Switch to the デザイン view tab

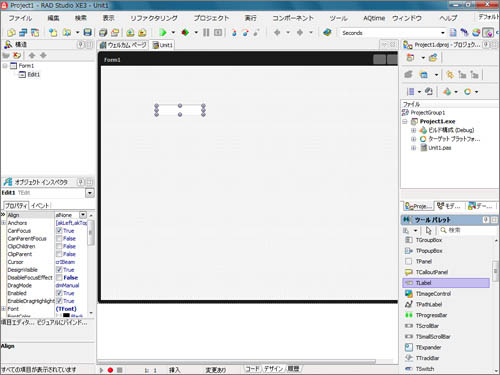[x=273, y=369]
